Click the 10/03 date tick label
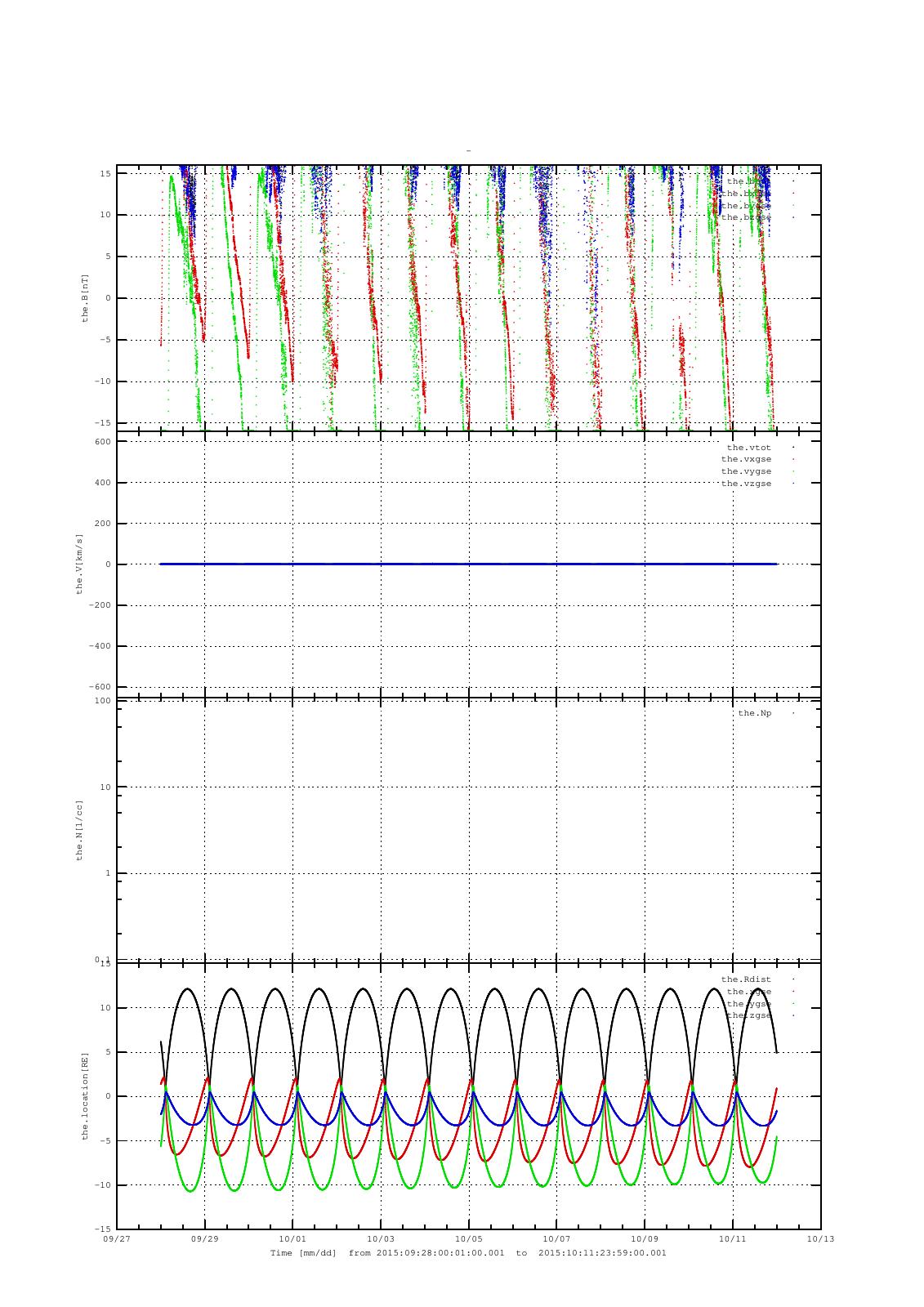 tap(381, 1239)
